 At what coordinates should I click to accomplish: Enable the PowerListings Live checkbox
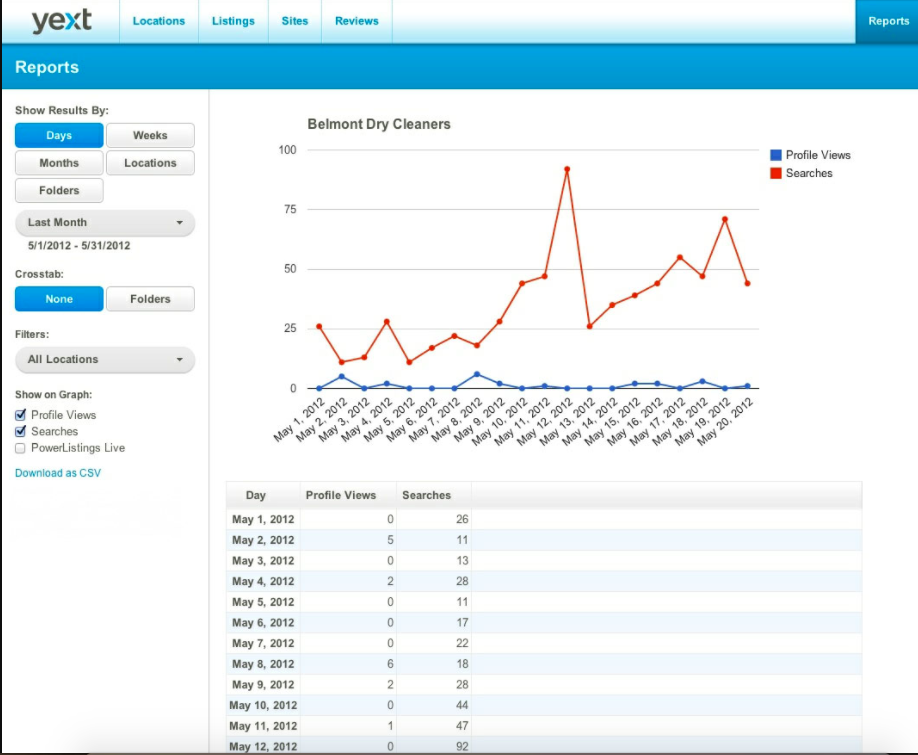pos(21,448)
